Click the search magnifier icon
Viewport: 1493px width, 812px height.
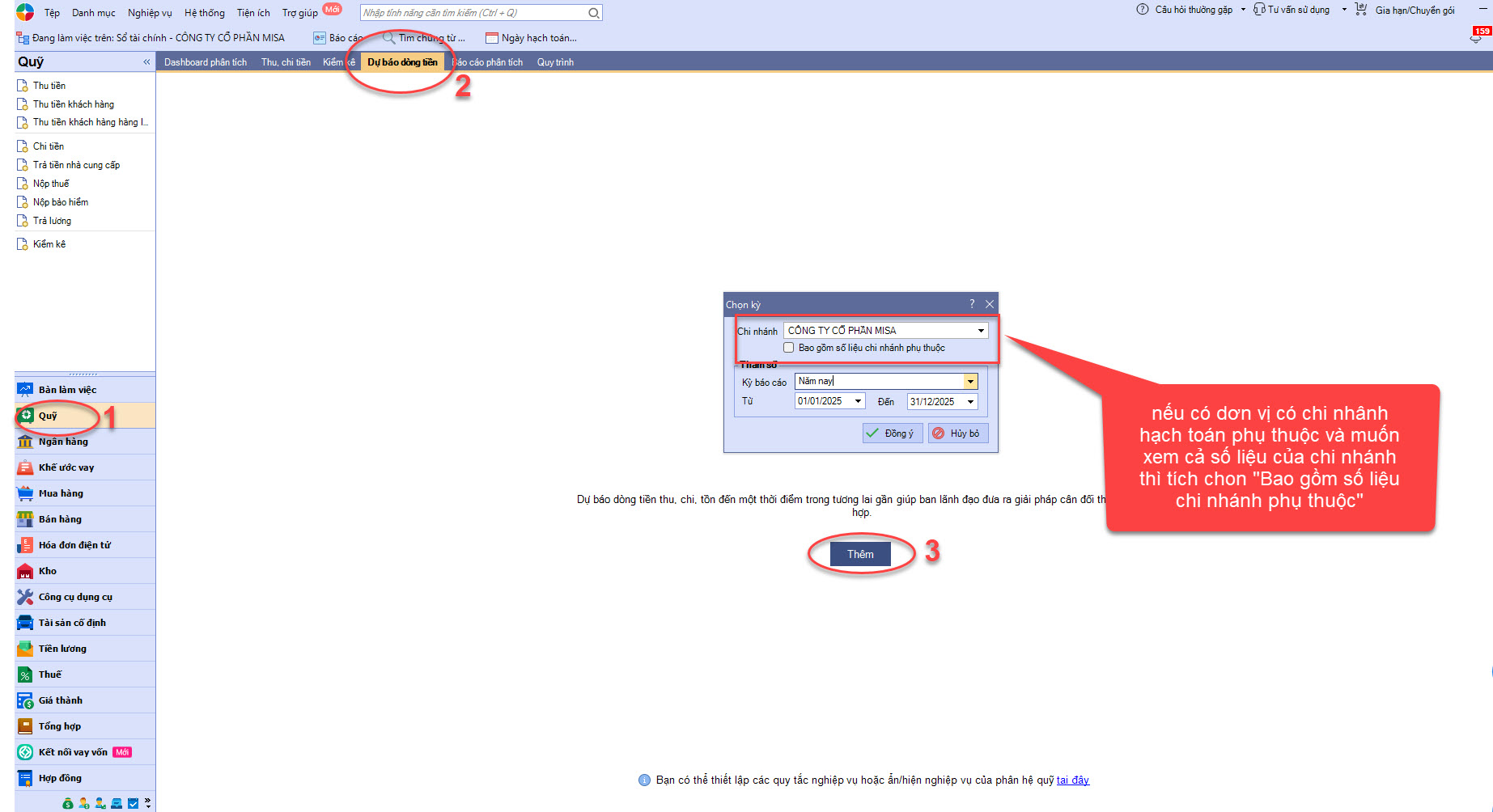tap(593, 13)
